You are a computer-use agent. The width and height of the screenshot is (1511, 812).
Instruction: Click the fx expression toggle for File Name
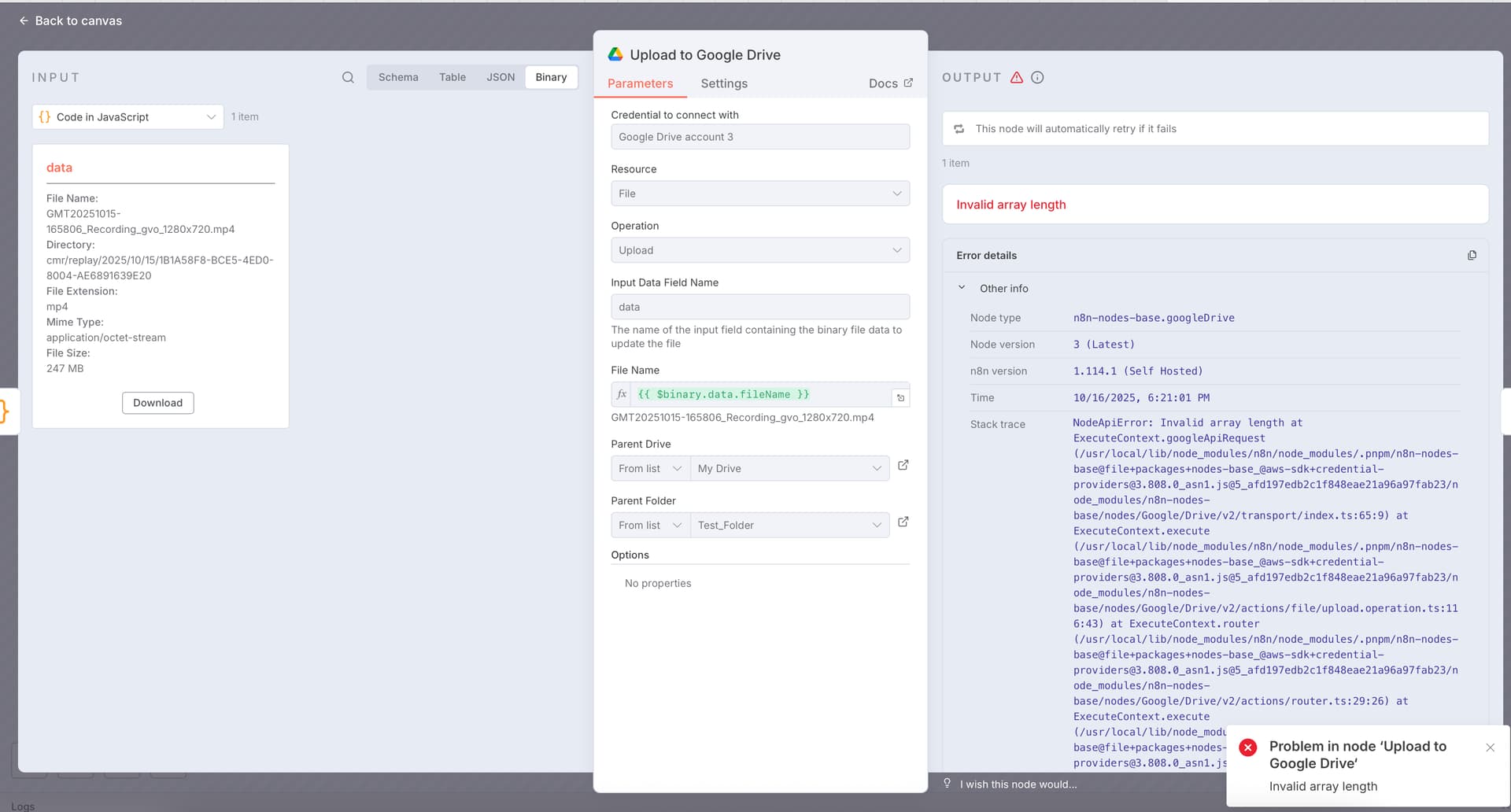pos(622,394)
